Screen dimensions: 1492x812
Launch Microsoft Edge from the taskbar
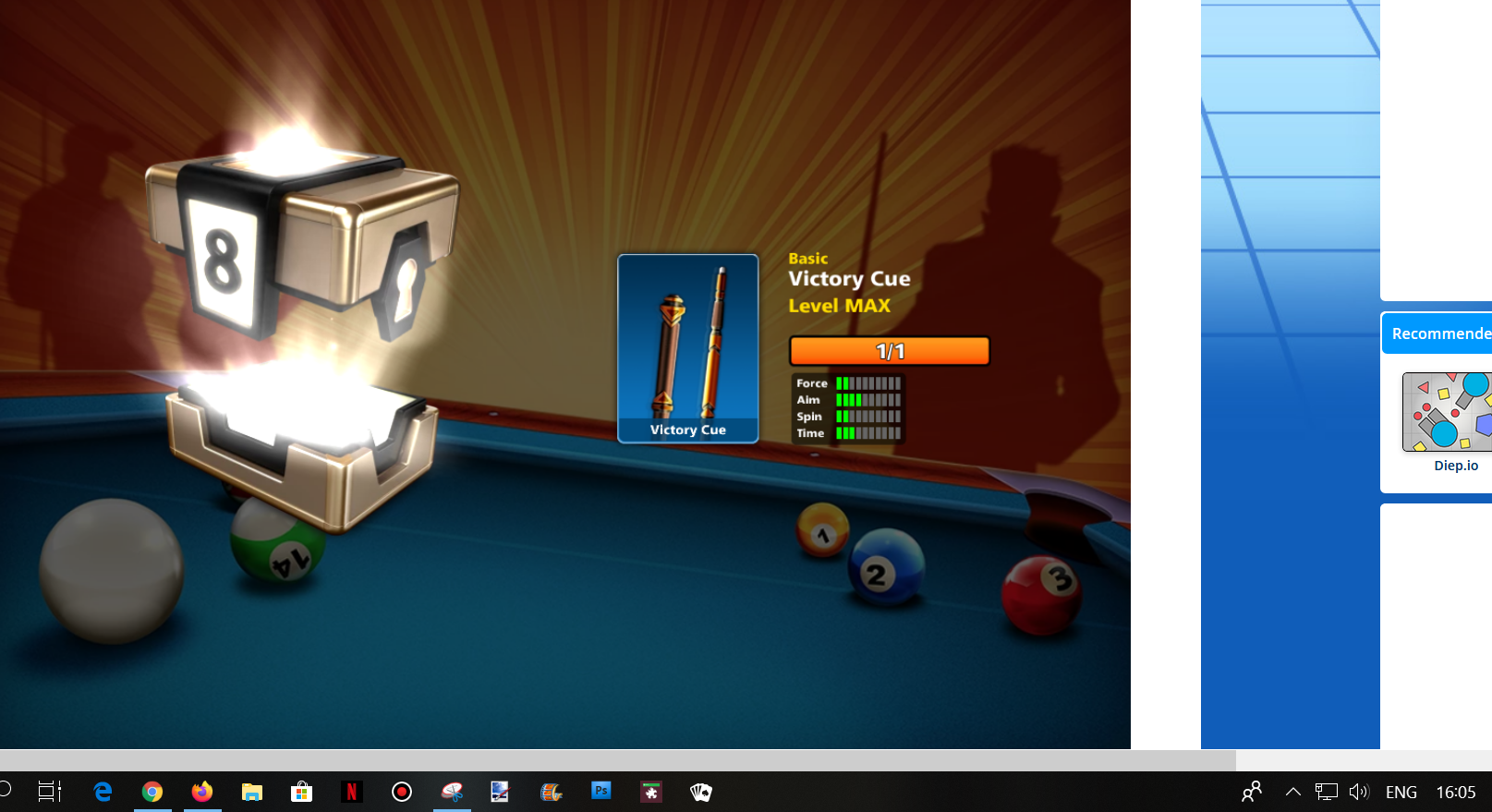pos(103,792)
